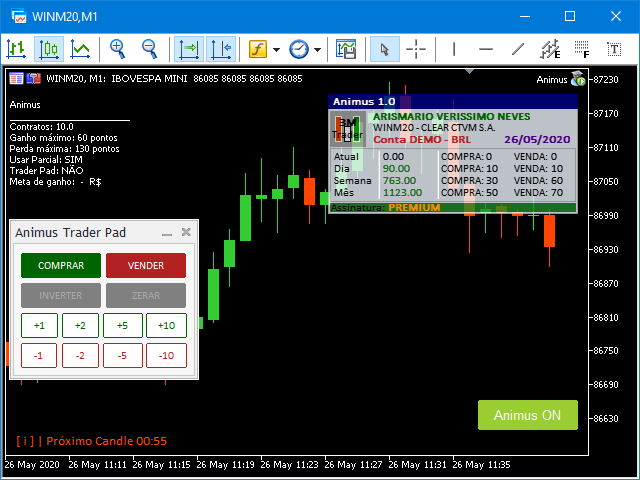The image size is (640, 480).
Task: Draw a trendline
Action: [x=518, y=49]
